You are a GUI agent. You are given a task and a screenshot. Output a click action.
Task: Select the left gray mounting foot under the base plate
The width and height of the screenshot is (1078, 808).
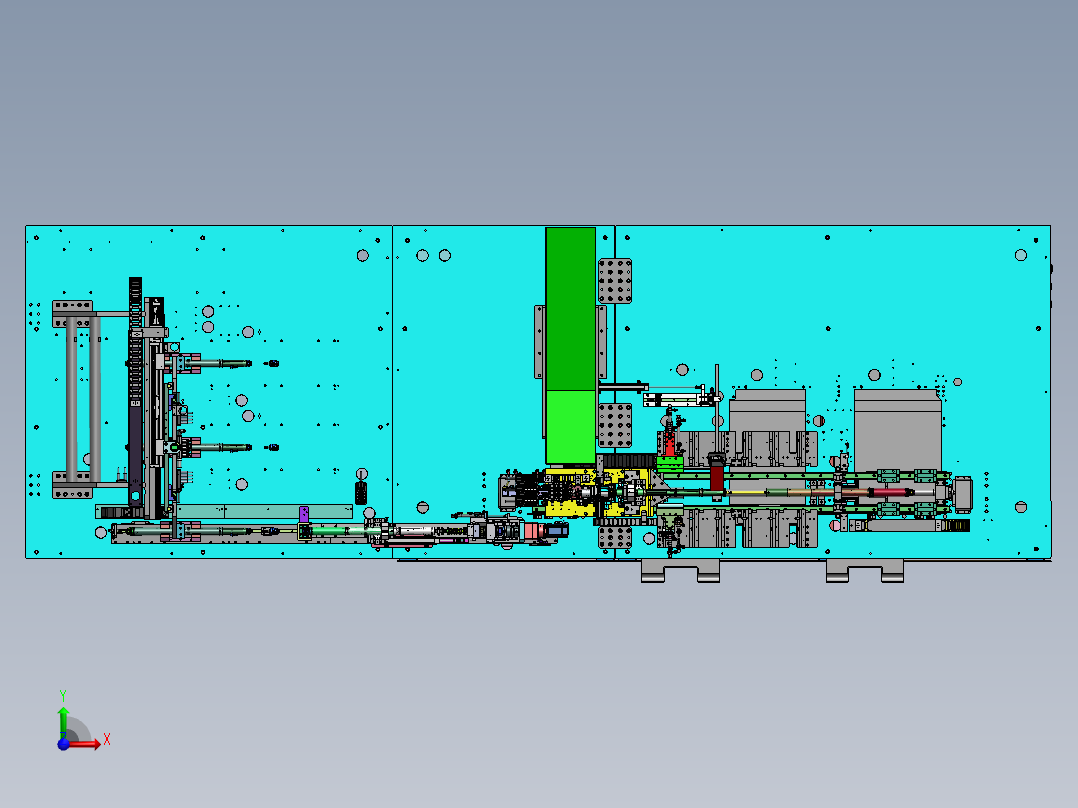coord(680,571)
